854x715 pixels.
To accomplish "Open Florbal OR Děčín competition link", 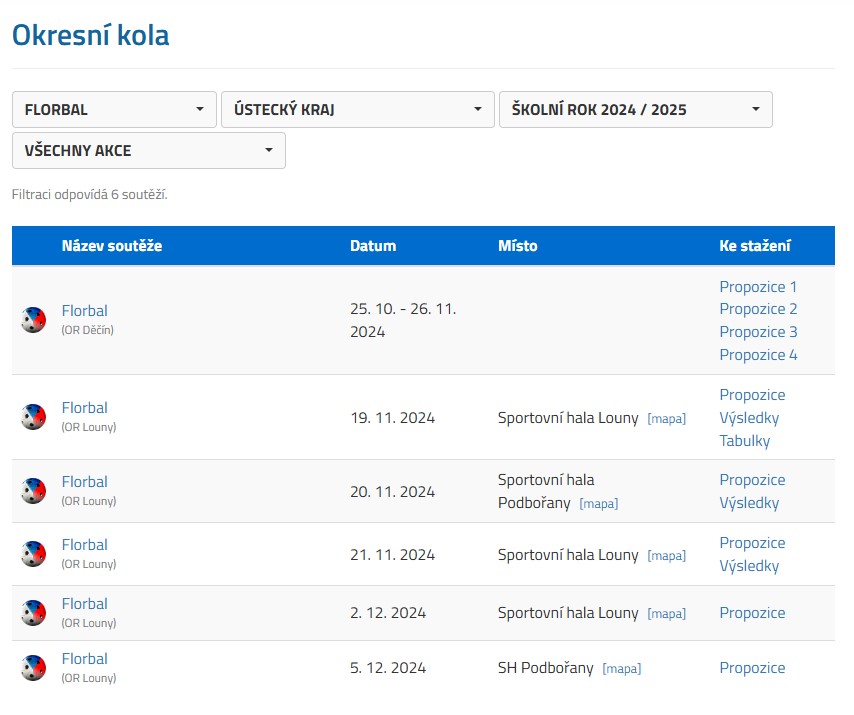I will click(x=84, y=310).
